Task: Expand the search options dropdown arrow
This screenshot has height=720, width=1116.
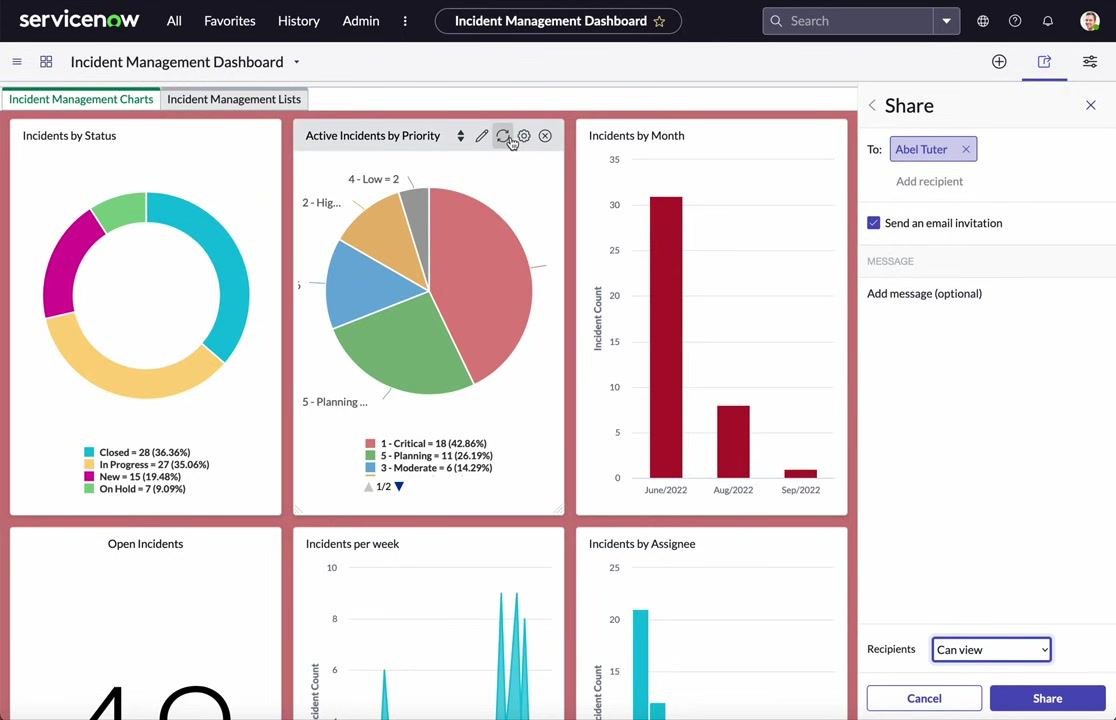Action: [947, 21]
